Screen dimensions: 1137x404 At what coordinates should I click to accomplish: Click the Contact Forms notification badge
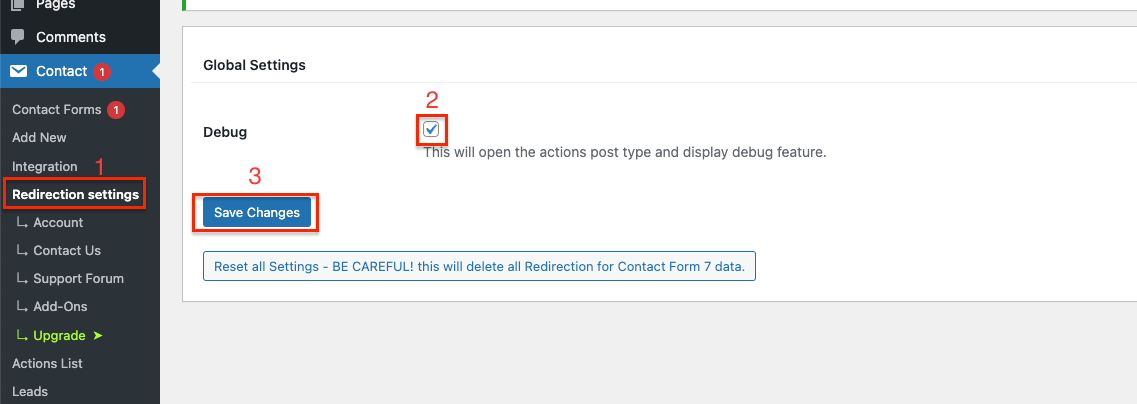(116, 109)
